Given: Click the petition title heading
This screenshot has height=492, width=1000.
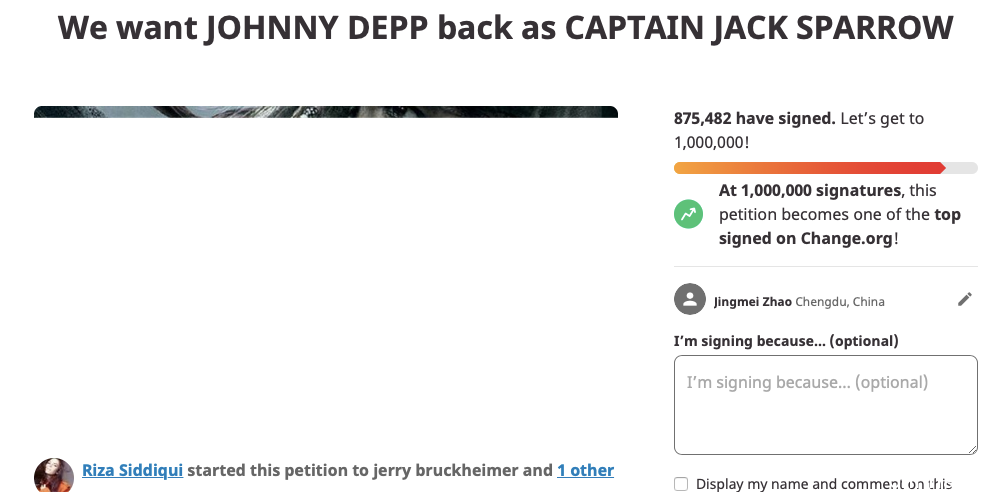Looking at the screenshot, I should pyautogui.click(x=505, y=28).
